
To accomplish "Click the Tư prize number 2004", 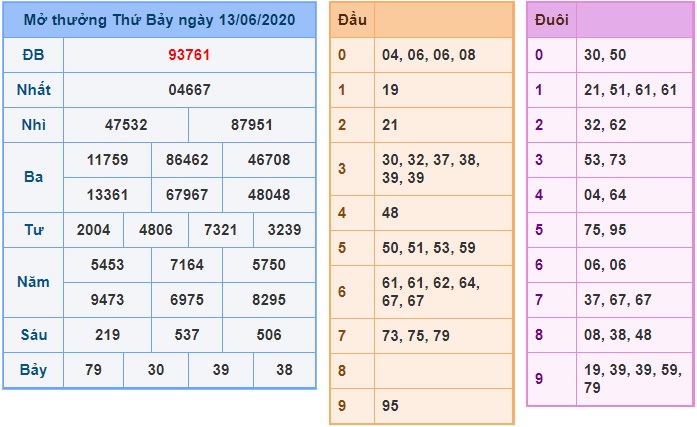I will (x=93, y=230).
